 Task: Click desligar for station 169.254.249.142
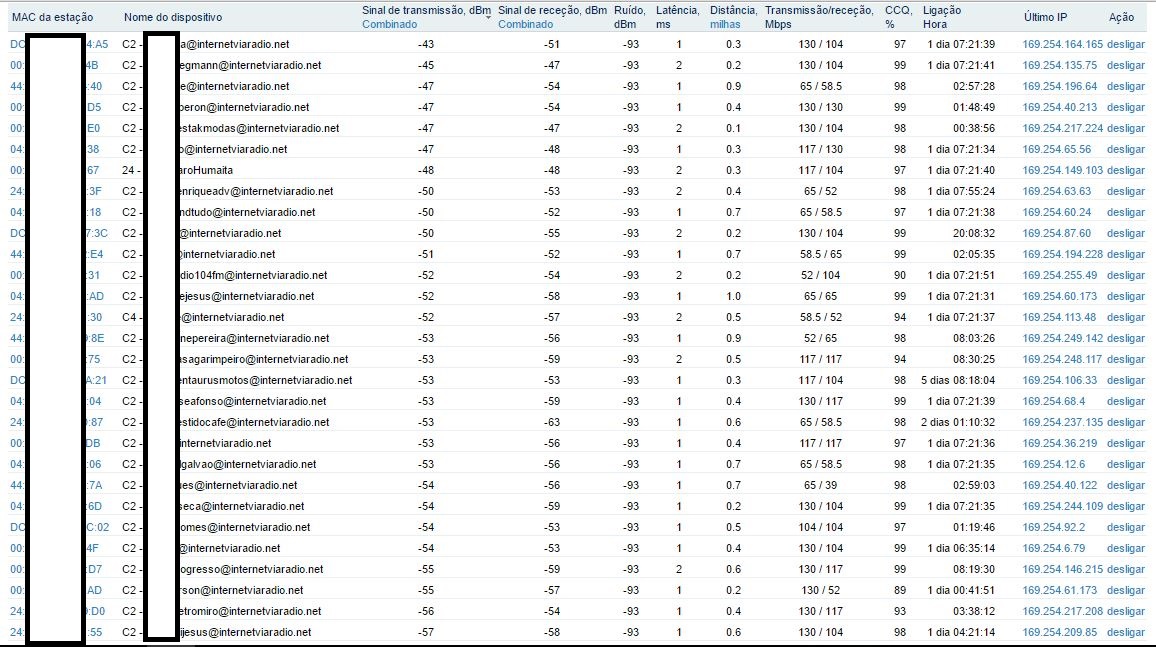coord(1126,338)
